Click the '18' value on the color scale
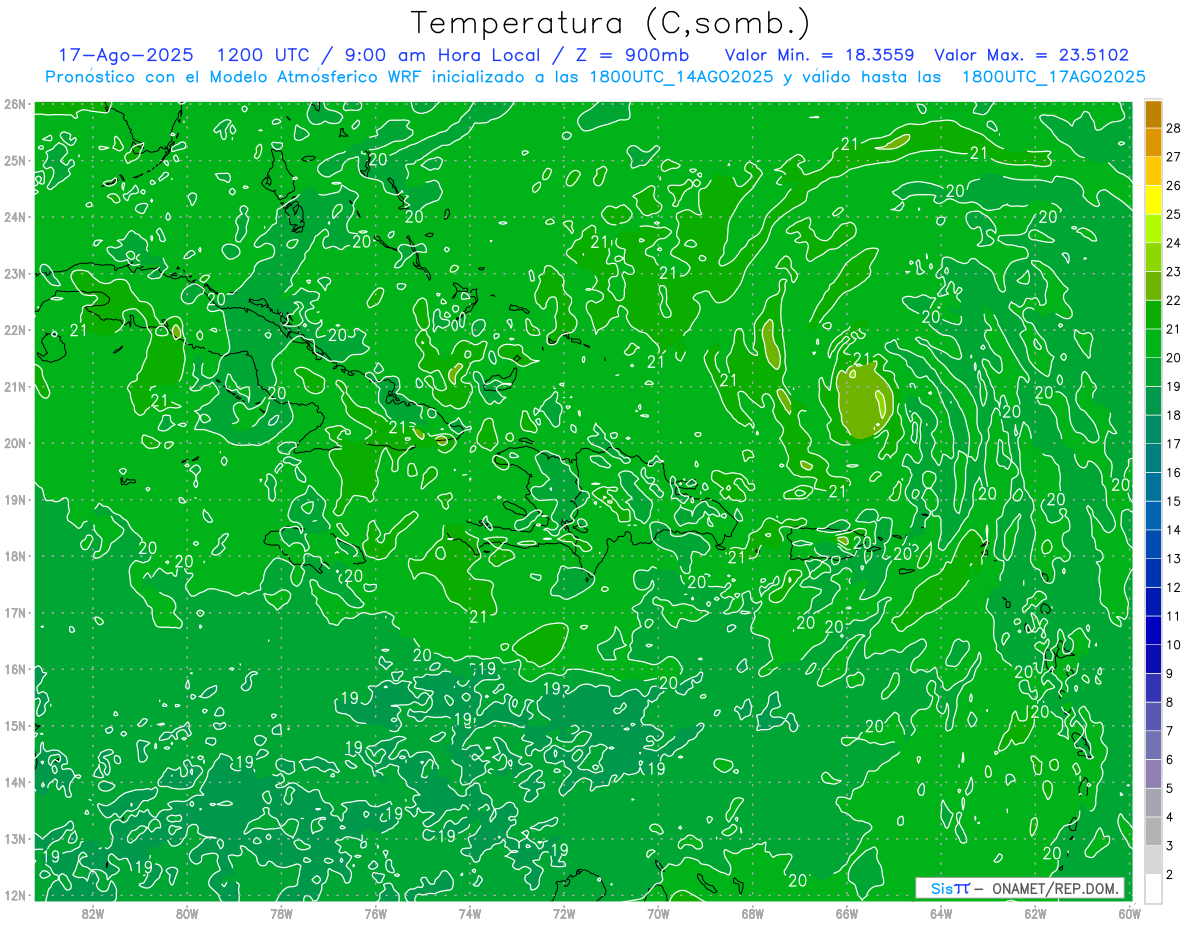The image size is (1200, 927). coord(1173,415)
